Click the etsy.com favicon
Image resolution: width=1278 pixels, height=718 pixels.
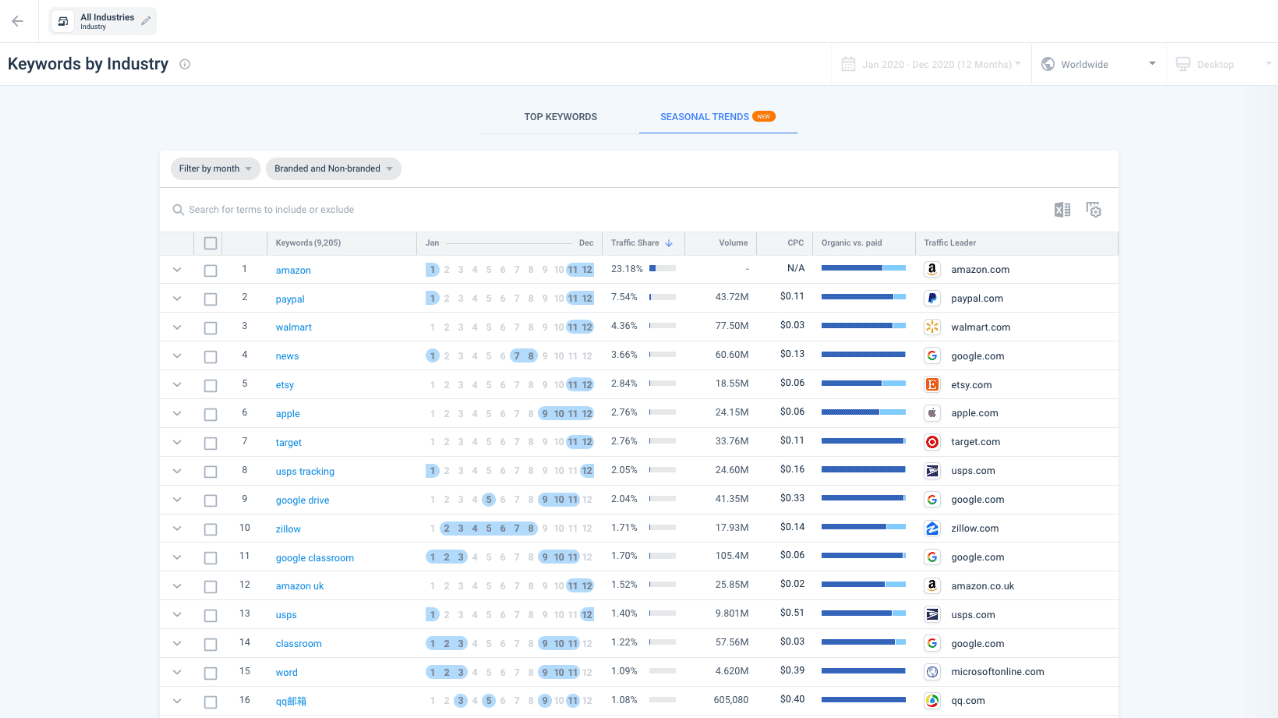pos(932,384)
